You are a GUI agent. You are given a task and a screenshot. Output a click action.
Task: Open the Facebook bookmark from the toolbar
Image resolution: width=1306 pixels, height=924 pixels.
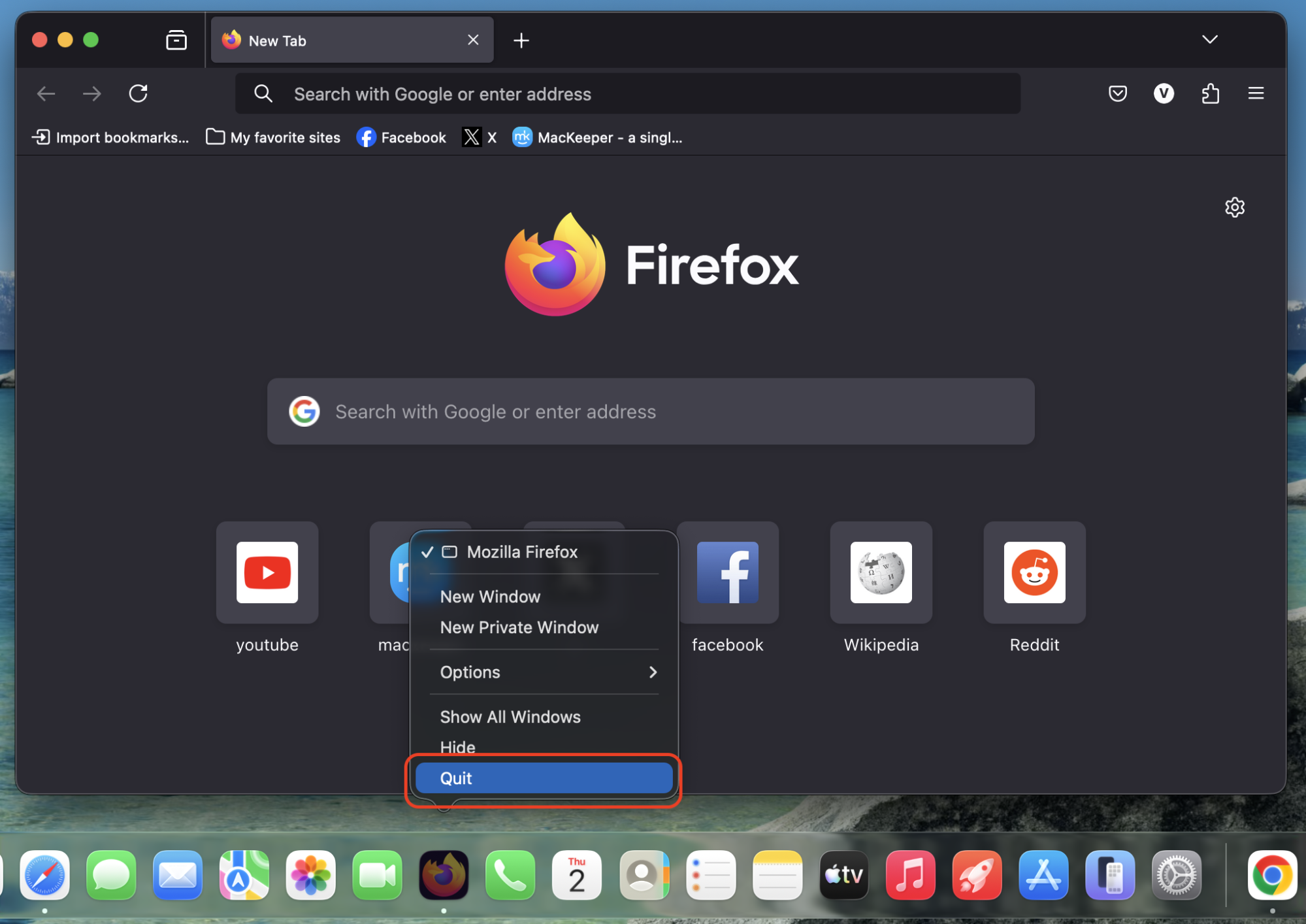(x=400, y=137)
